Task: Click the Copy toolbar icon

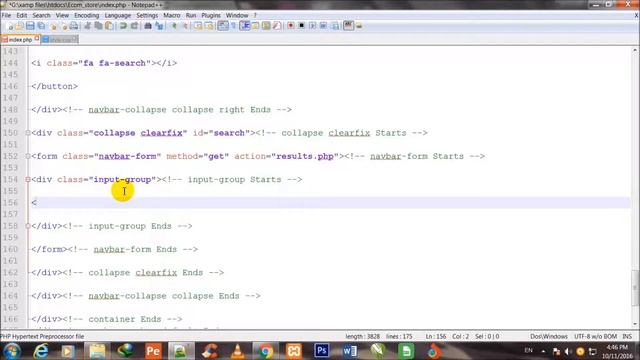Action: pos(98,26)
